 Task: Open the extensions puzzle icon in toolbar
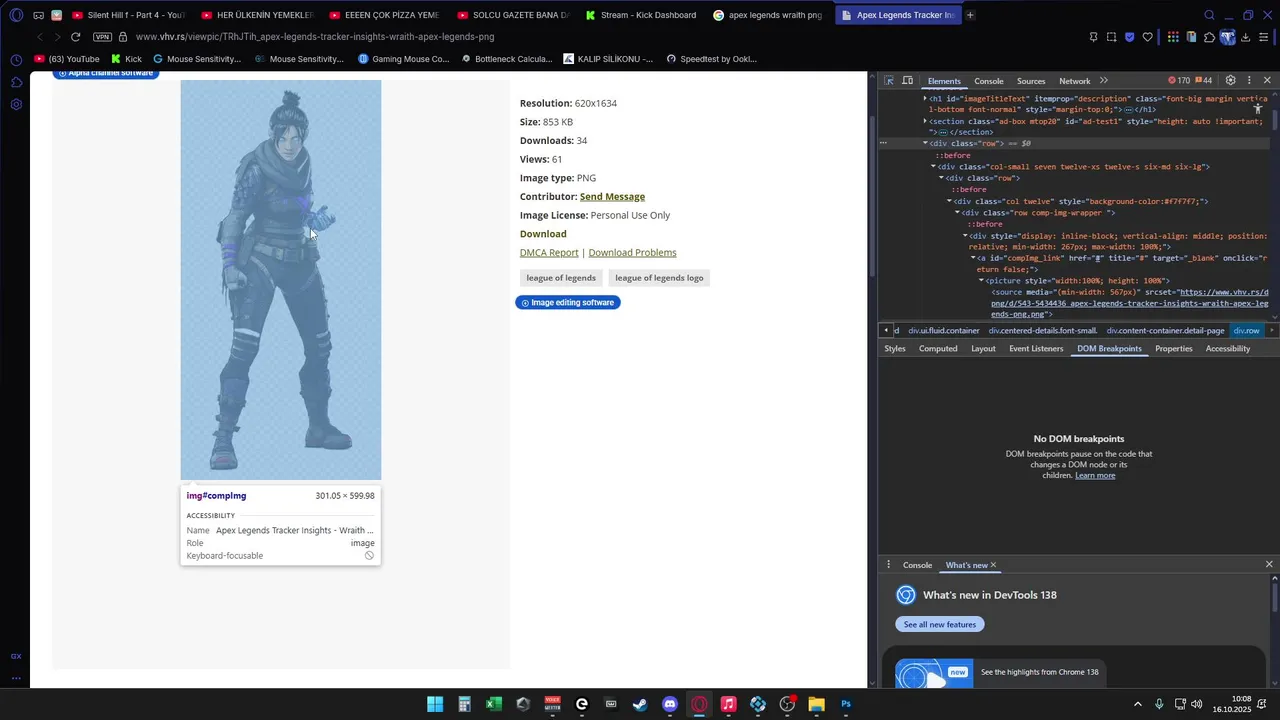tap(1209, 37)
